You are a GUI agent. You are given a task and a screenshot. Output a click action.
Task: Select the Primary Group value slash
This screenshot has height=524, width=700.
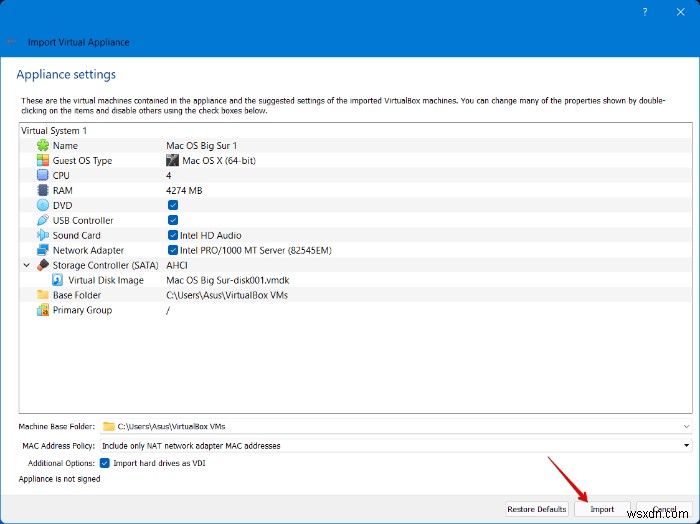click(168, 311)
